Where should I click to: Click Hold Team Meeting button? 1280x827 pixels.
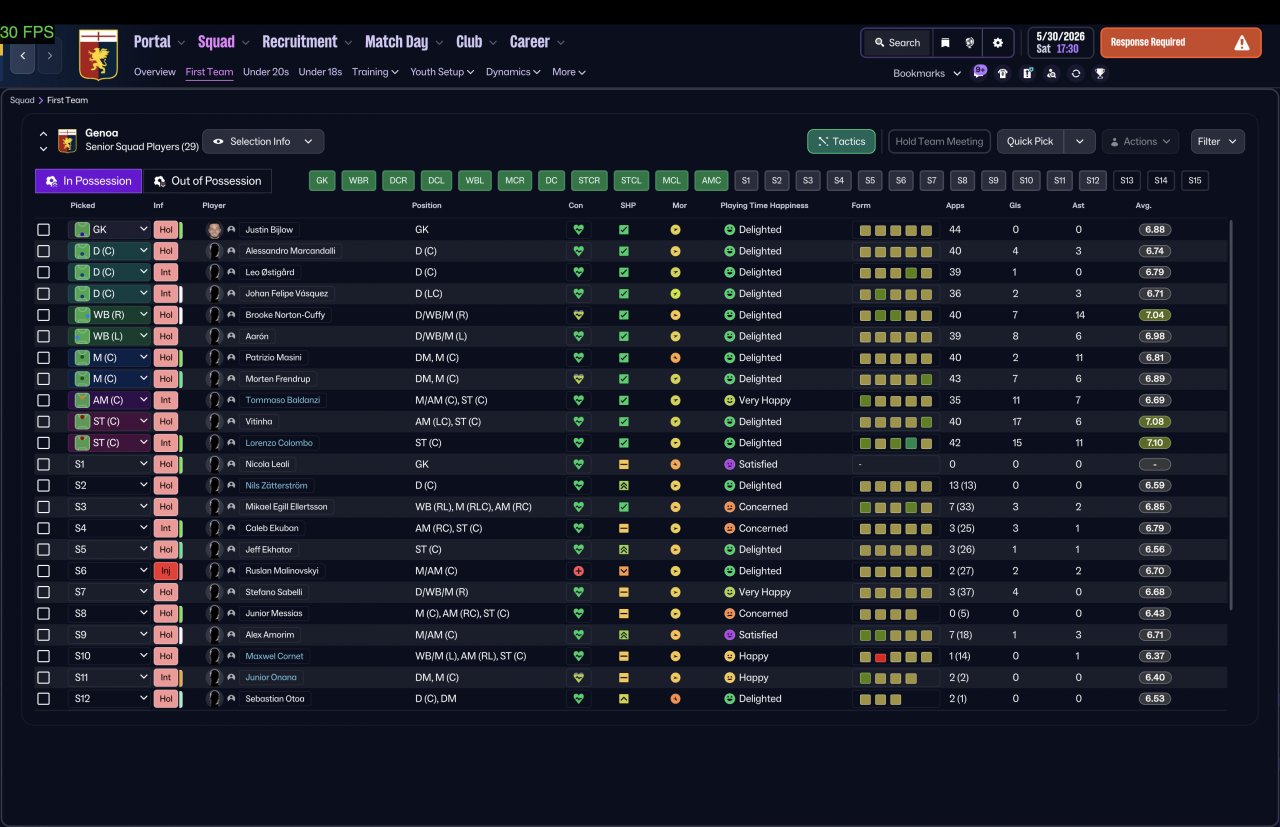[x=939, y=141]
